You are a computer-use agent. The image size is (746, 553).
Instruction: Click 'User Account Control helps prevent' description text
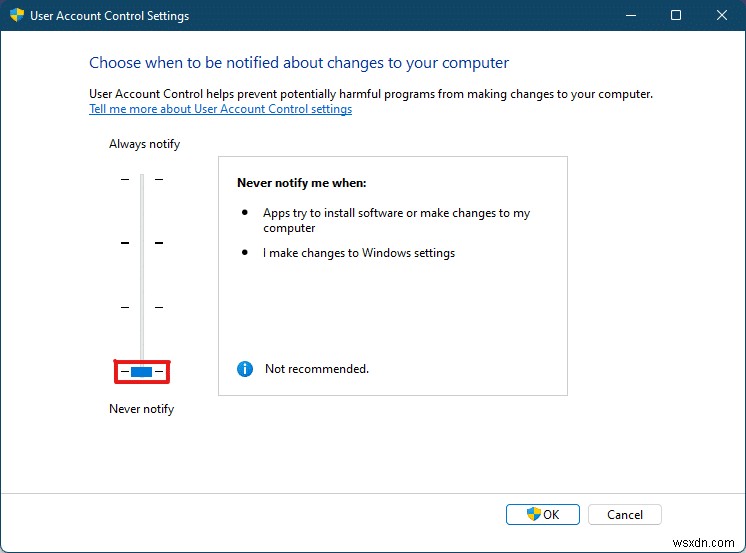coord(371,94)
